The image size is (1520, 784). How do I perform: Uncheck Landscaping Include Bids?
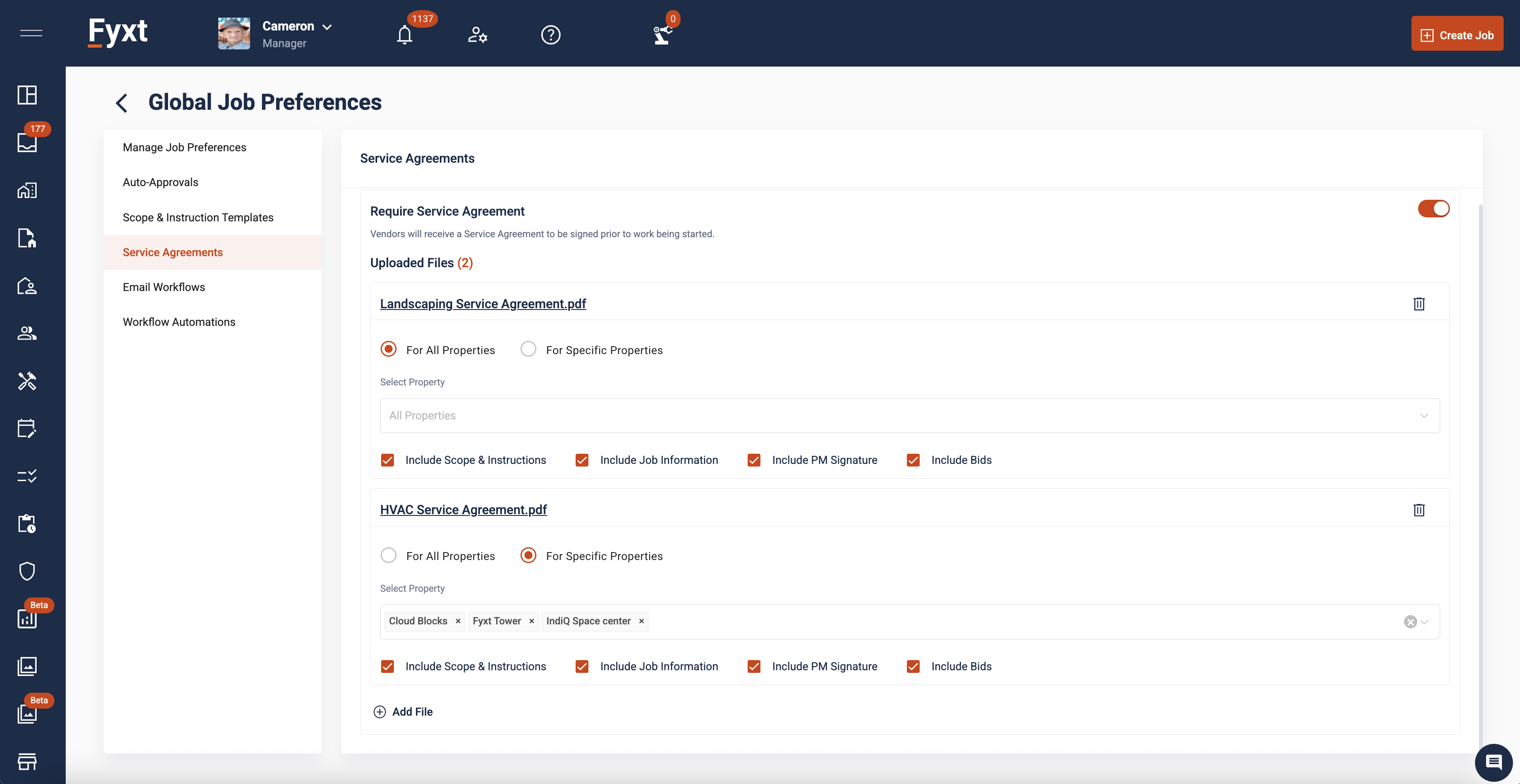coord(913,460)
